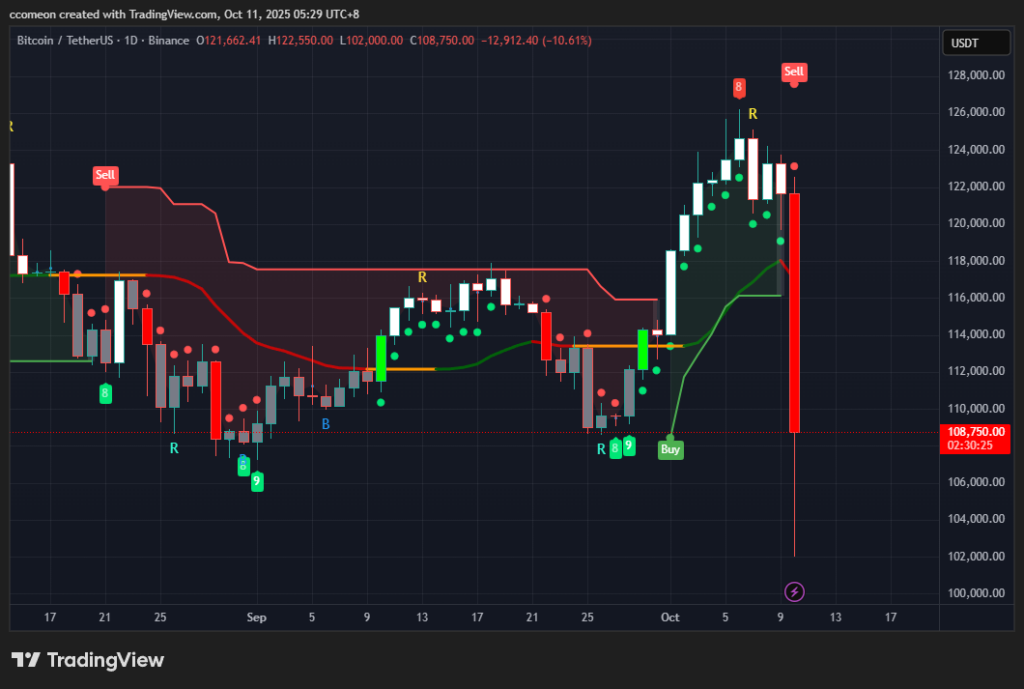Click the green Buy signal marker
The image size is (1024, 689).
(x=671, y=450)
